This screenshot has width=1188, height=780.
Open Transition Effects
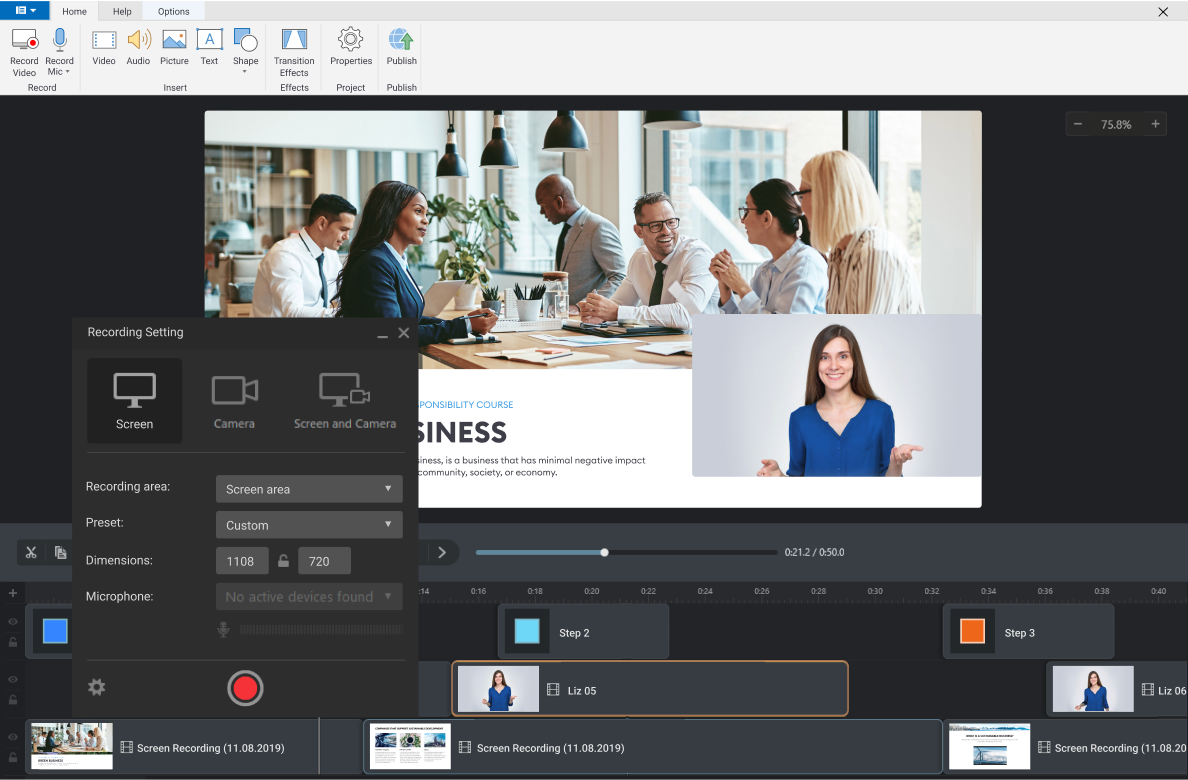293,48
